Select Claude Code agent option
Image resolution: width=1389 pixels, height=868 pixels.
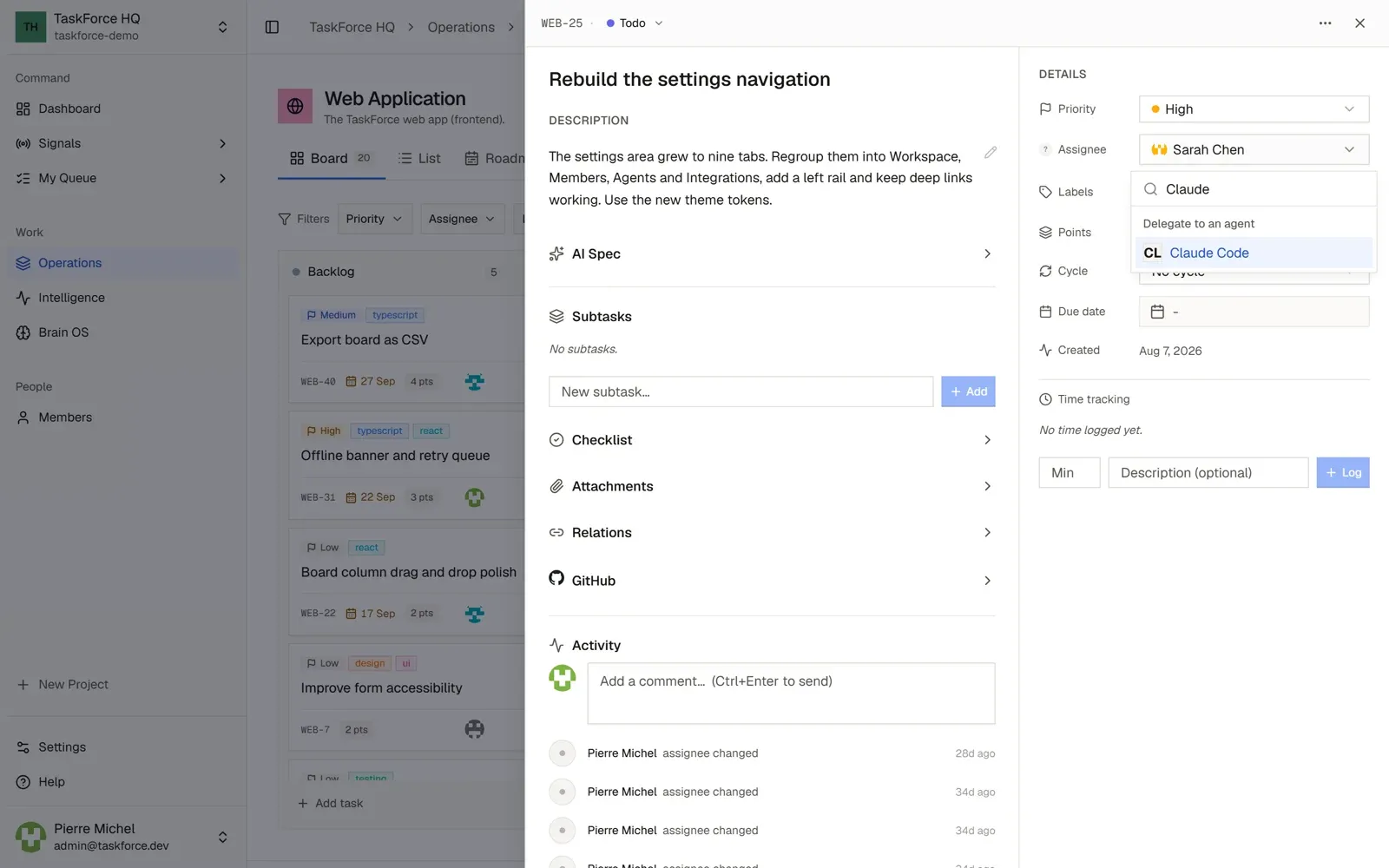1254,253
